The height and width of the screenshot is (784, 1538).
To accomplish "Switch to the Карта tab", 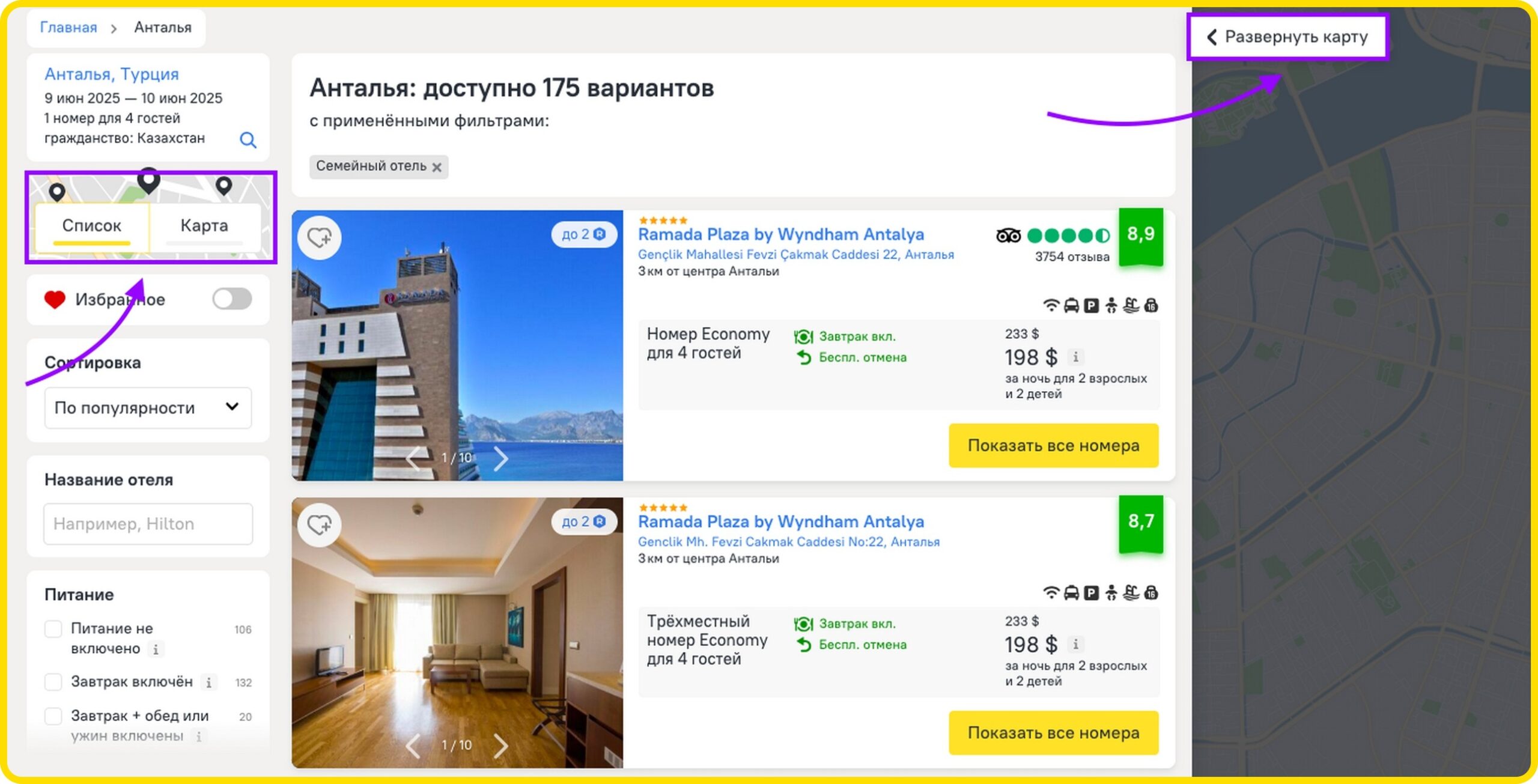I will tap(204, 226).
